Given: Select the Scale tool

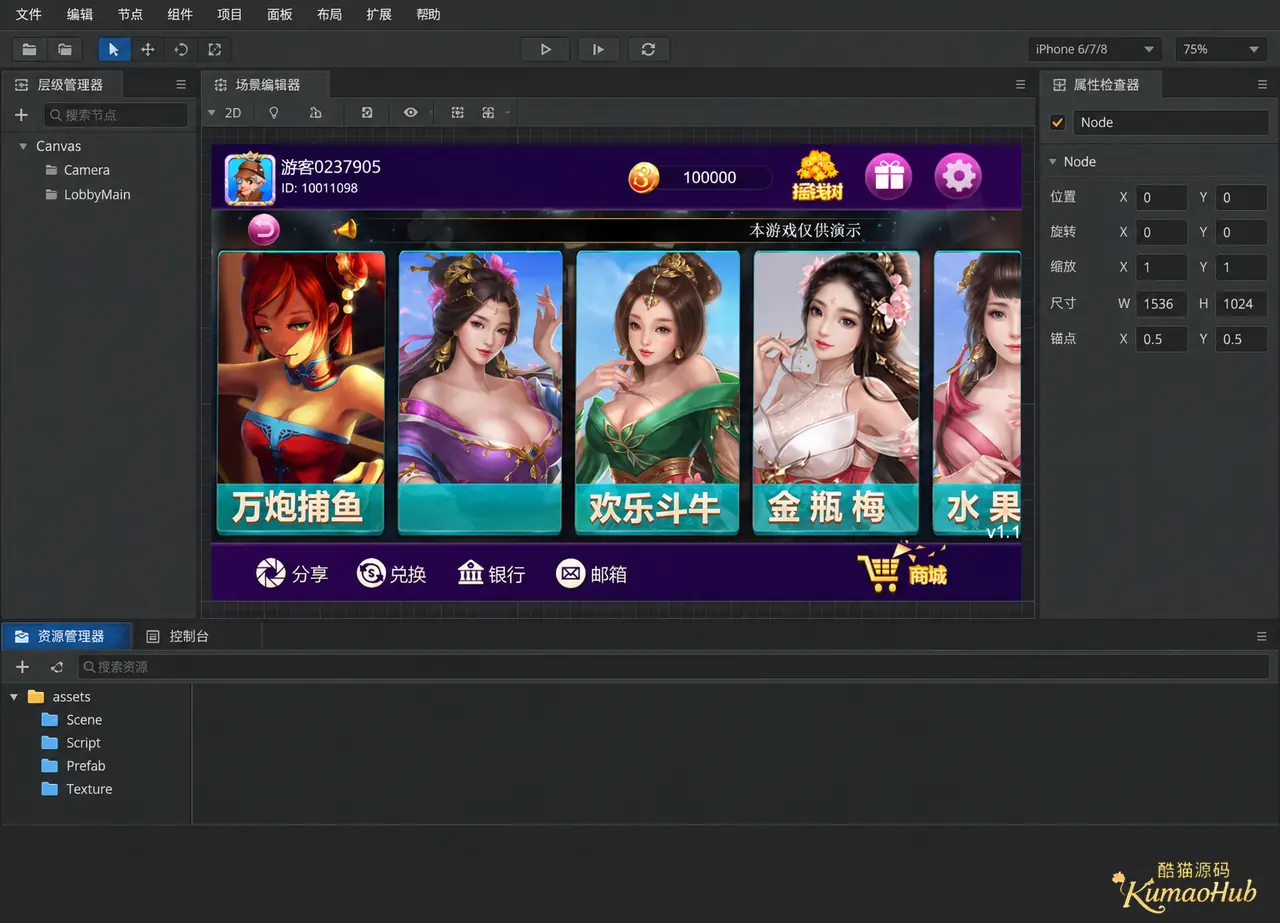Looking at the screenshot, I should (215, 49).
